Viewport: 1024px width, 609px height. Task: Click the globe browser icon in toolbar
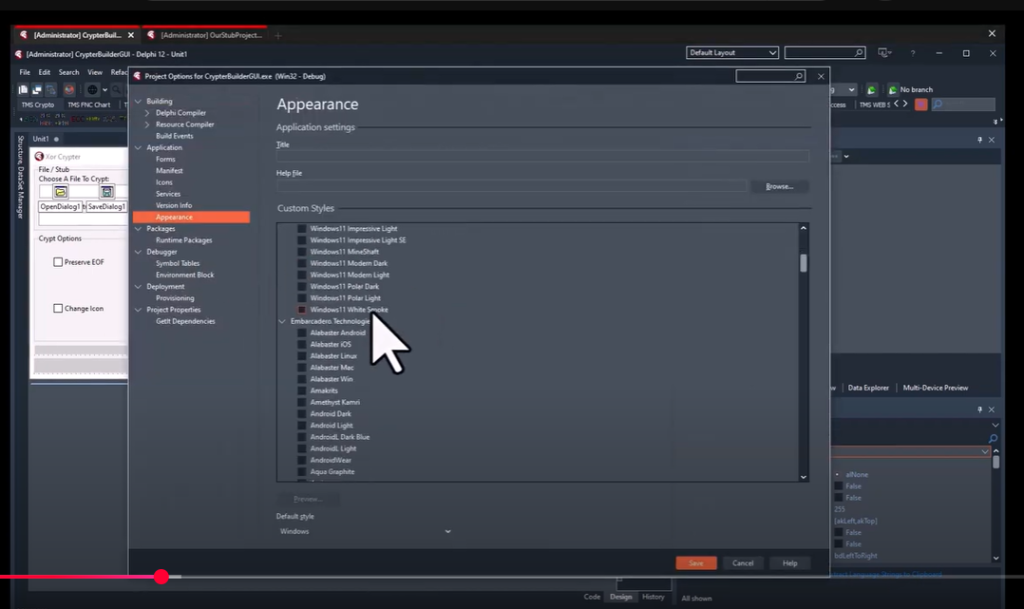click(x=93, y=89)
